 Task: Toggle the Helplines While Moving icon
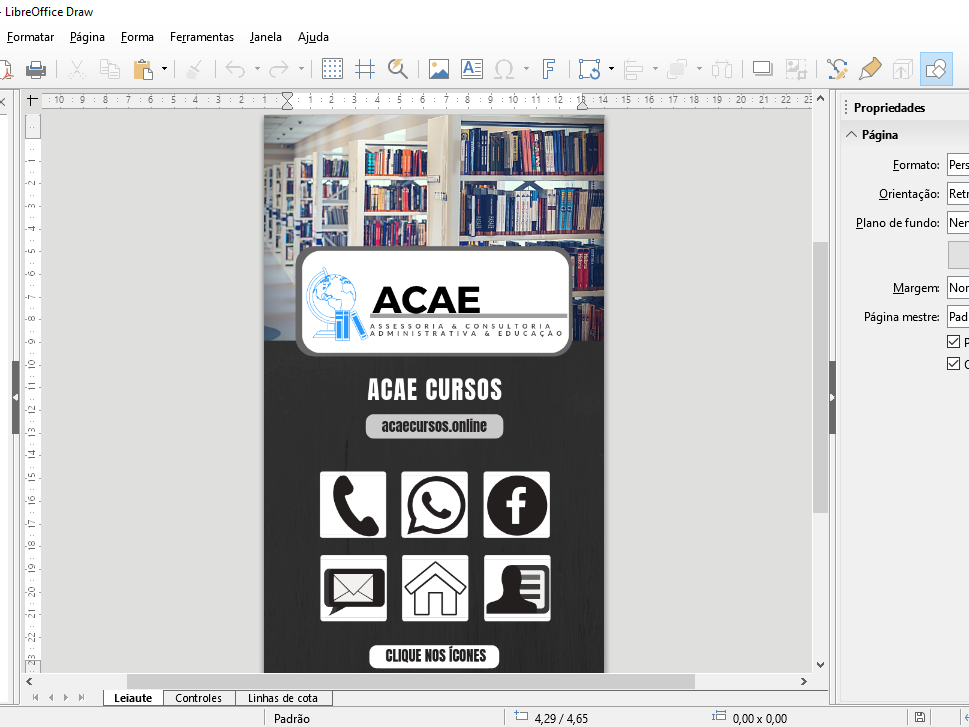point(365,69)
